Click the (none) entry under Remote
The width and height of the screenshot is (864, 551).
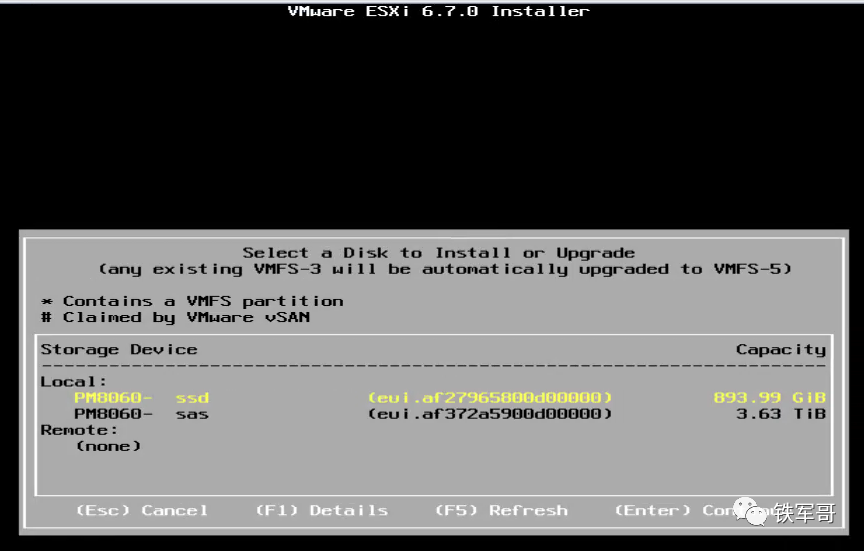coord(109,446)
